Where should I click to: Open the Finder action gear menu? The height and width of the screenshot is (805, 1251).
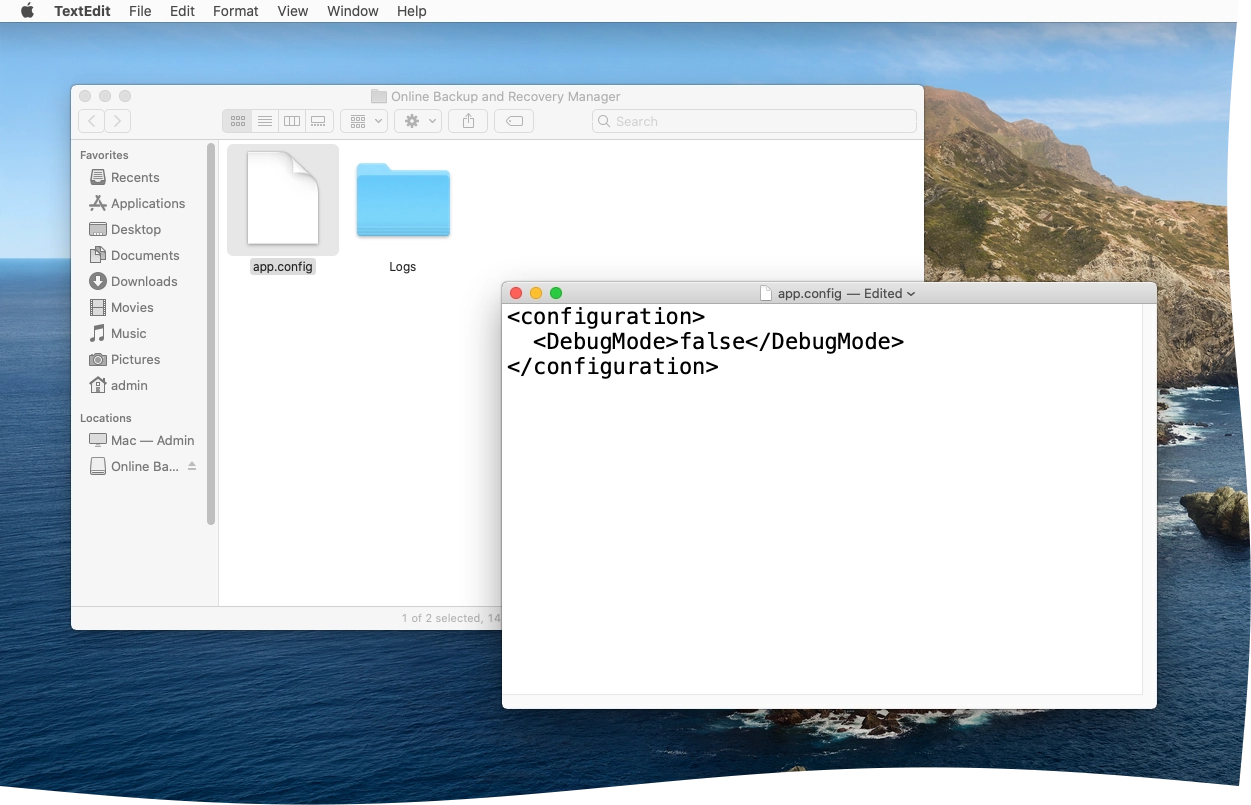coord(418,121)
